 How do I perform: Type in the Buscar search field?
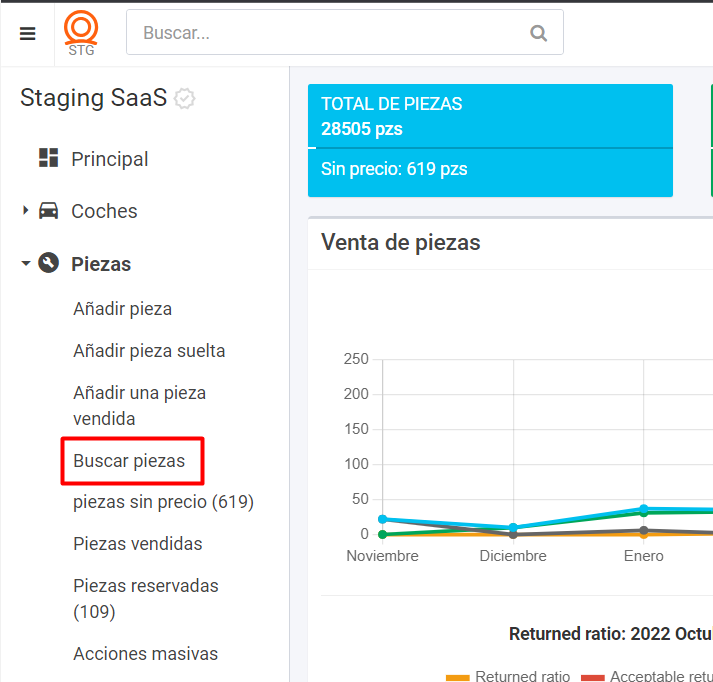point(330,33)
